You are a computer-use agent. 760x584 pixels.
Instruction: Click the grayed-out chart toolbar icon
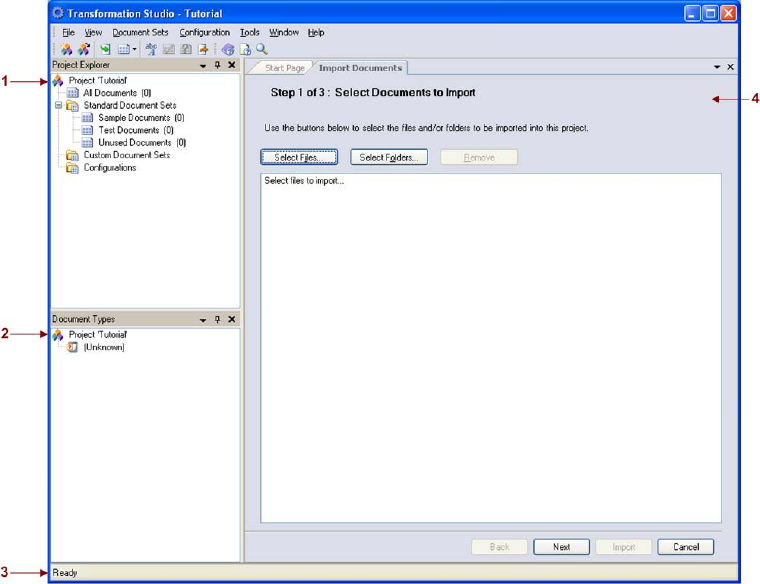(169, 49)
